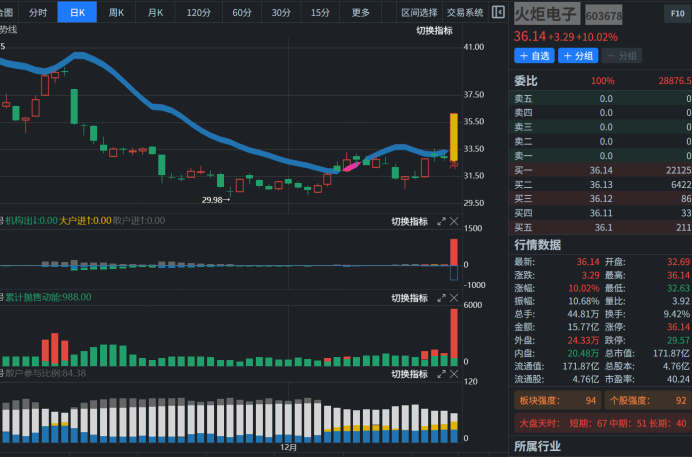The image size is (692, 458).
Task: Select the 分时 intraday chart tab
Action: [38, 13]
